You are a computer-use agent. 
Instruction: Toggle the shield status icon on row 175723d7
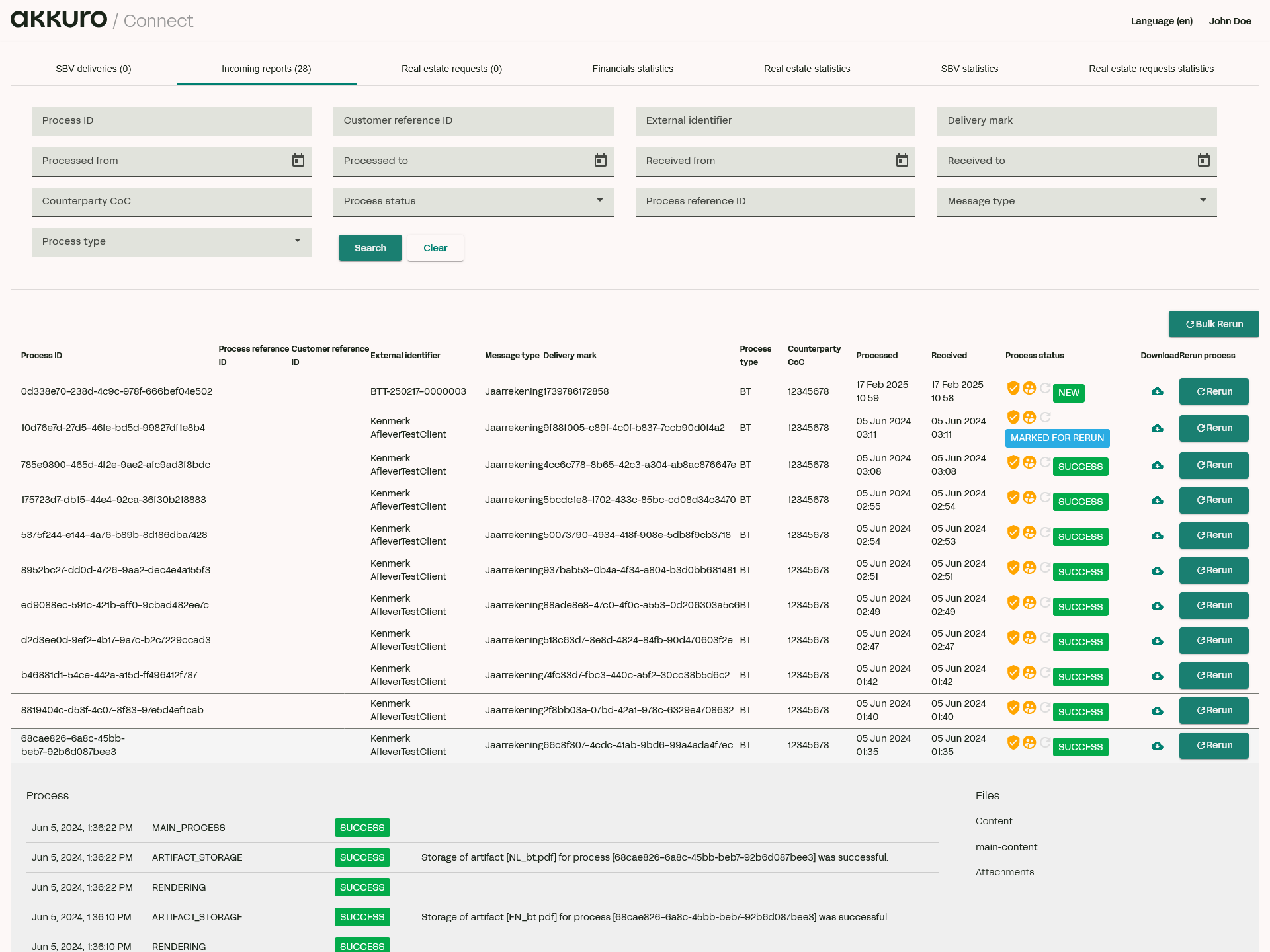click(x=1013, y=498)
